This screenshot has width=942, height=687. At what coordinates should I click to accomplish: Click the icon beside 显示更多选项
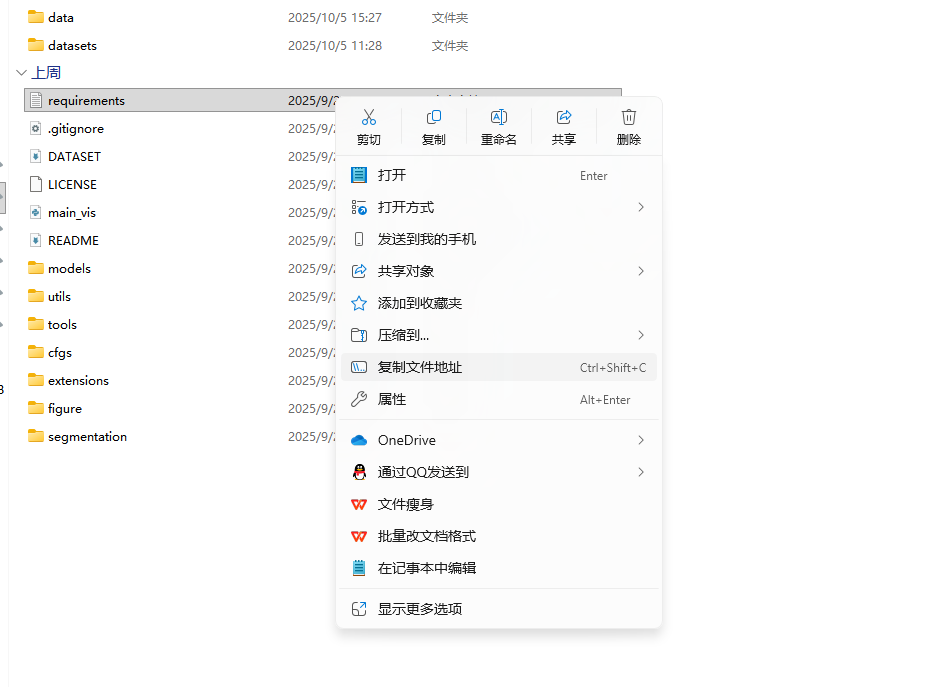(359, 609)
